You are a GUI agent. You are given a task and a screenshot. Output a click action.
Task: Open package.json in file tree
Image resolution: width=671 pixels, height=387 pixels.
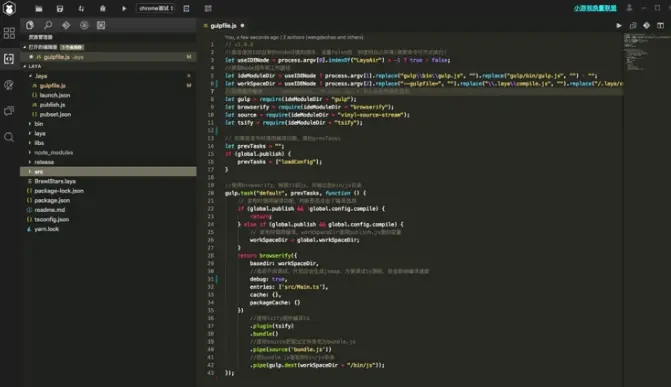(x=52, y=200)
